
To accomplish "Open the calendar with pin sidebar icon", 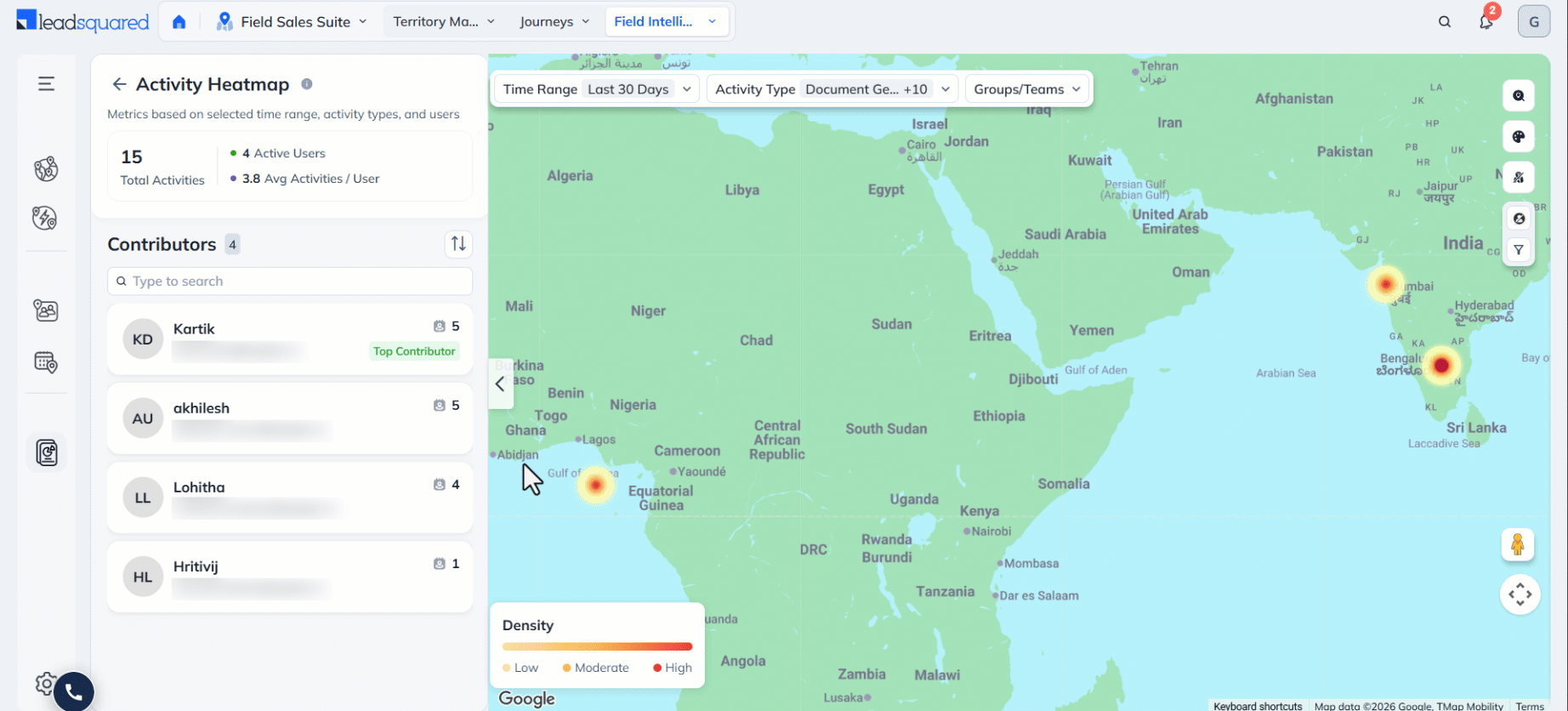I will coord(46,363).
